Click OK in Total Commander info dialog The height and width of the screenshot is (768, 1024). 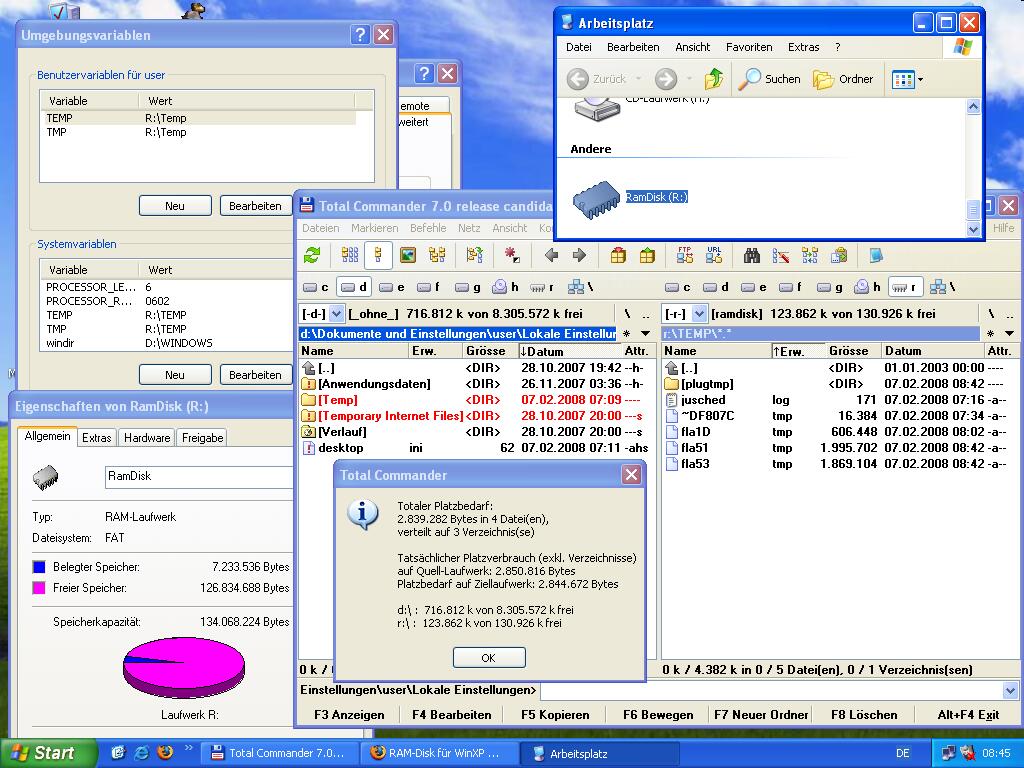click(x=488, y=658)
